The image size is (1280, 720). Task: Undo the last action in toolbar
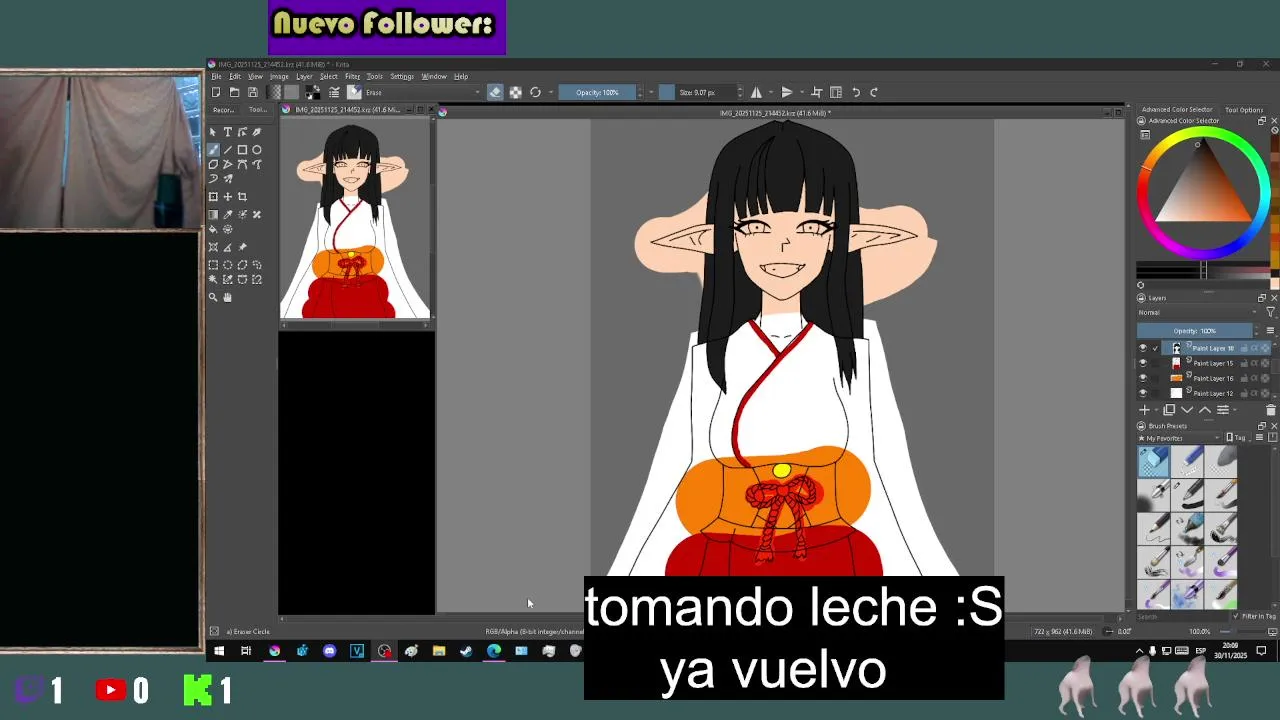click(856, 92)
